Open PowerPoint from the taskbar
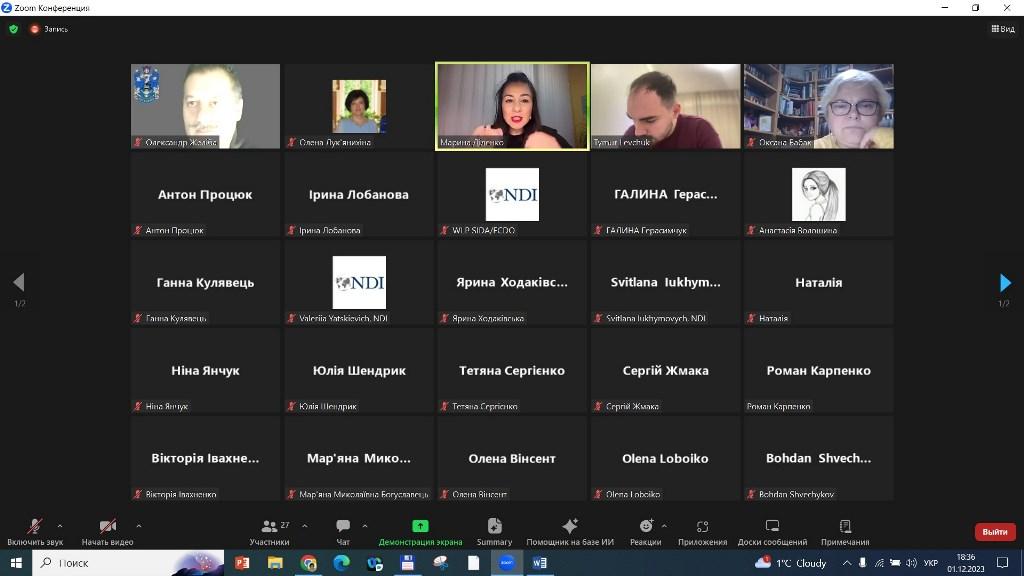 (242, 562)
